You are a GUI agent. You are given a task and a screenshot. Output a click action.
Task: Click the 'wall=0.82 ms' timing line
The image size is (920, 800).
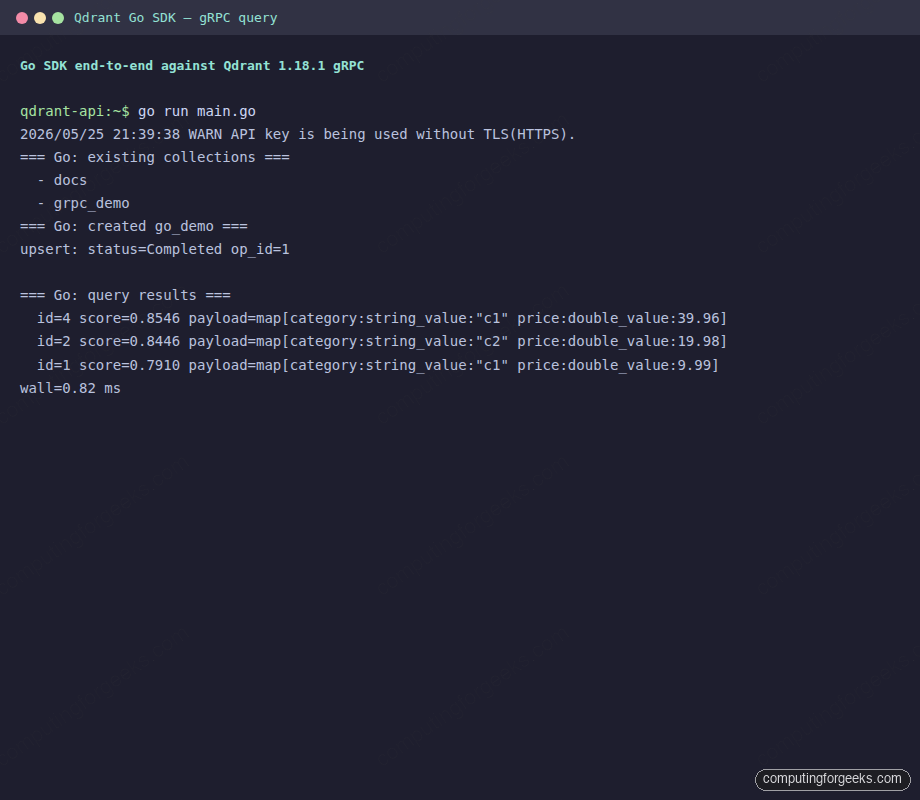click(x=70, y=388)
